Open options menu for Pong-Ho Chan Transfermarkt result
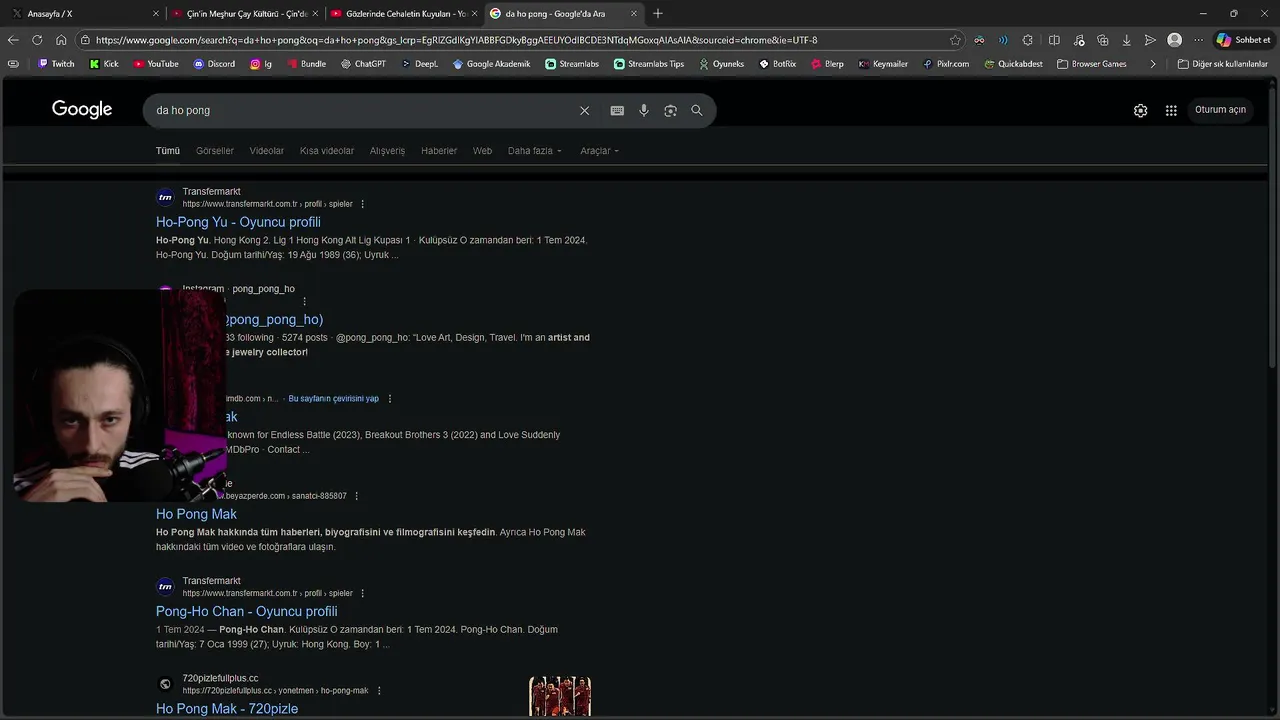This screenshot has height=720, width=1280. click(362, 593)
